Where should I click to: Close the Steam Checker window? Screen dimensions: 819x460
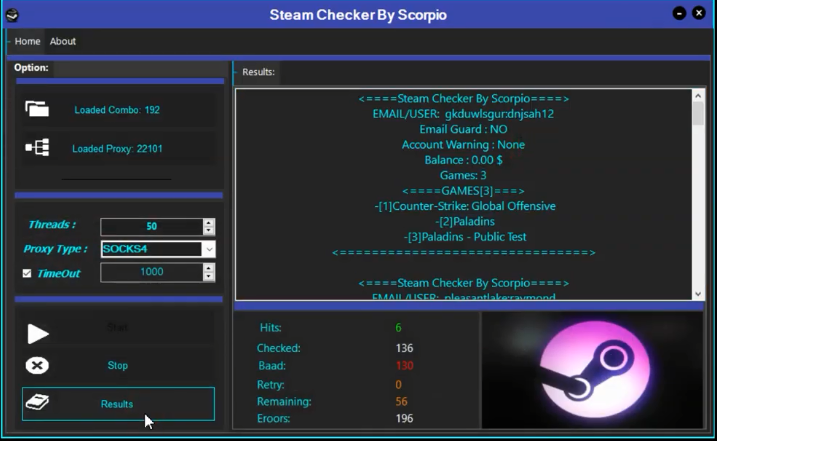(699, 13)
